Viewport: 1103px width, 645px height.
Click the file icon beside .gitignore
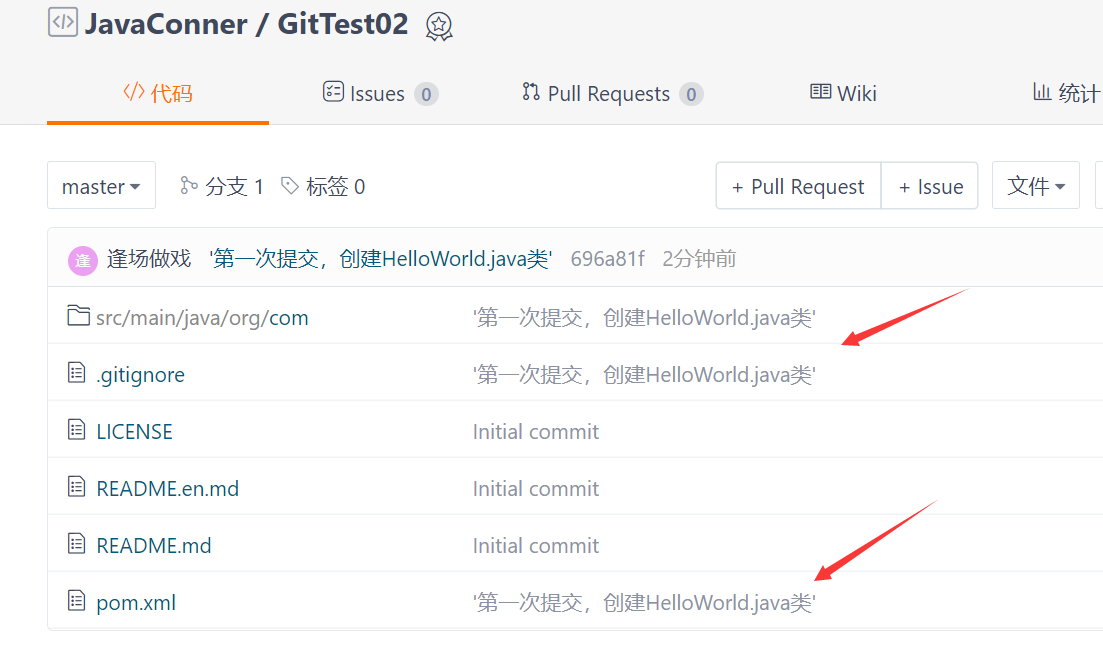coord(77,372)
